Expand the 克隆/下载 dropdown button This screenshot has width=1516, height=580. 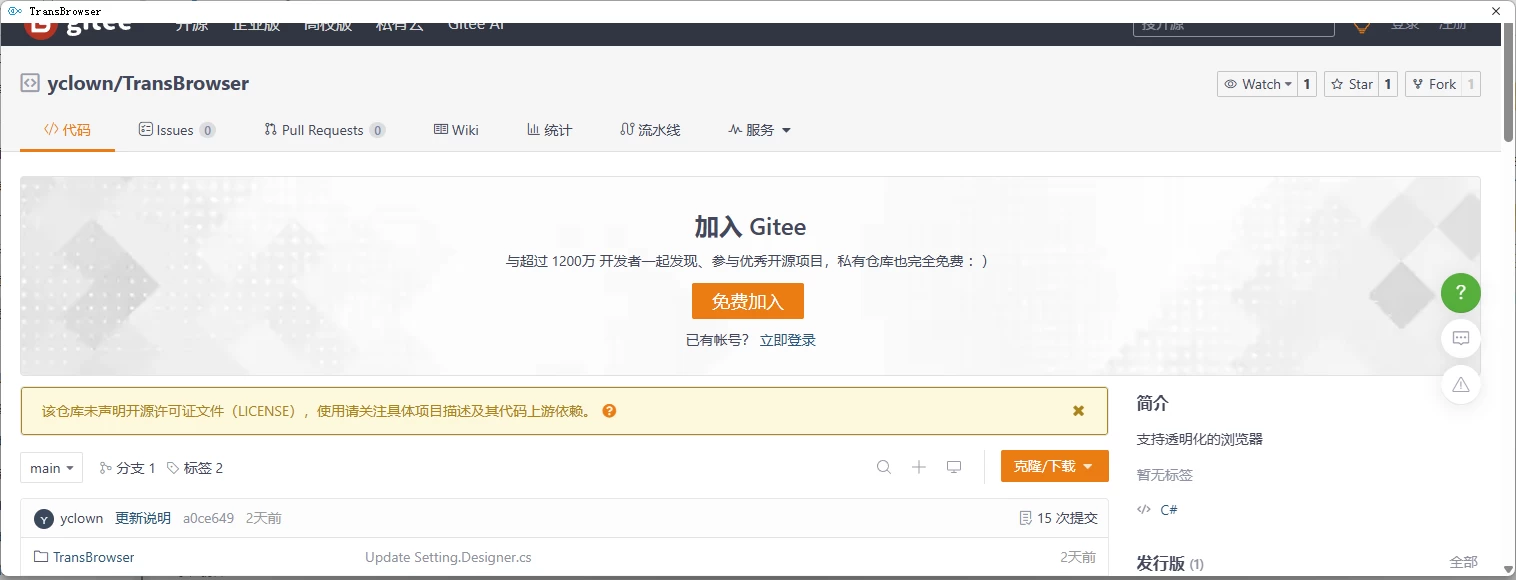(1054, 466)
